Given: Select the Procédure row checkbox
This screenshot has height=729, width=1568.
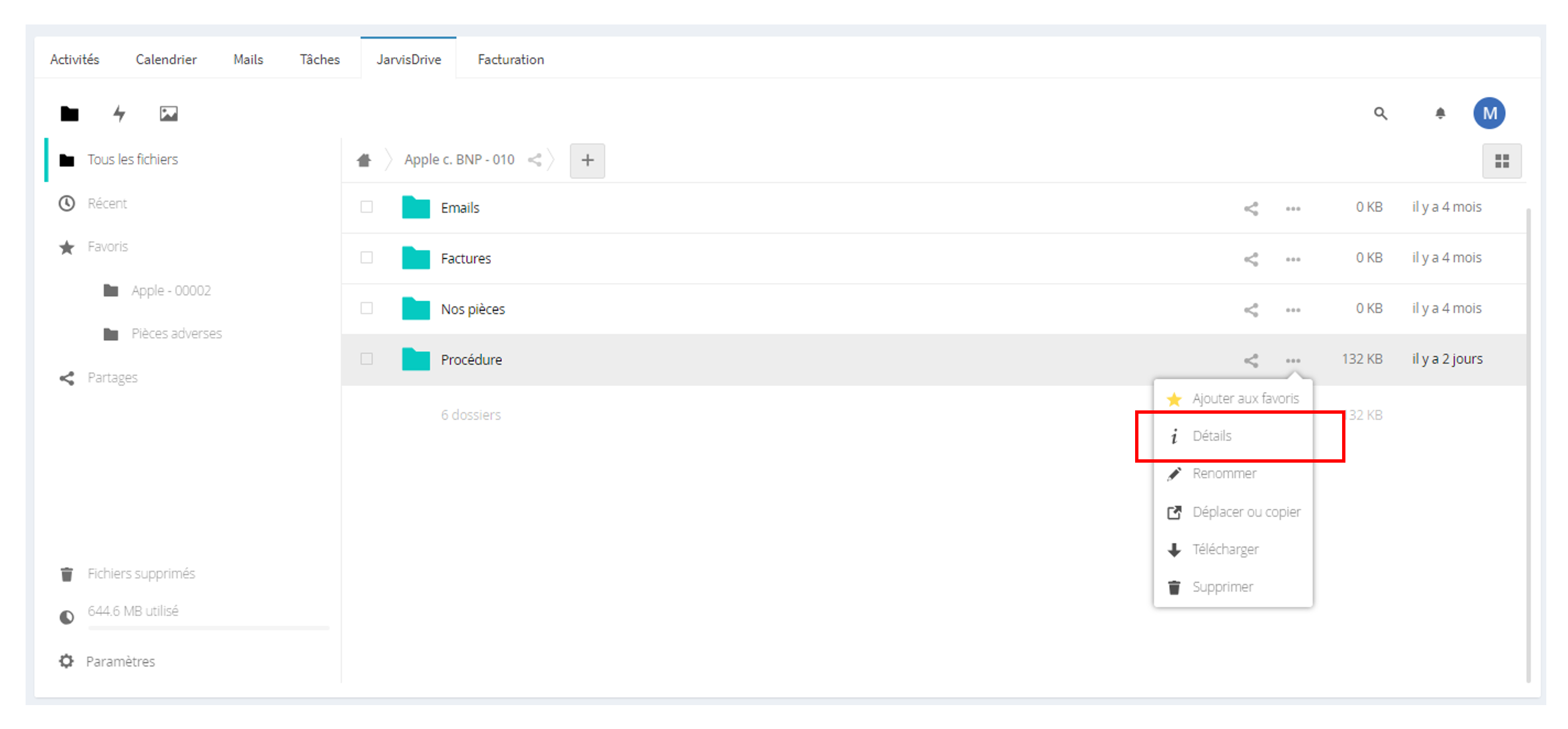Looking at the screenshot, I should coord(367,359).
